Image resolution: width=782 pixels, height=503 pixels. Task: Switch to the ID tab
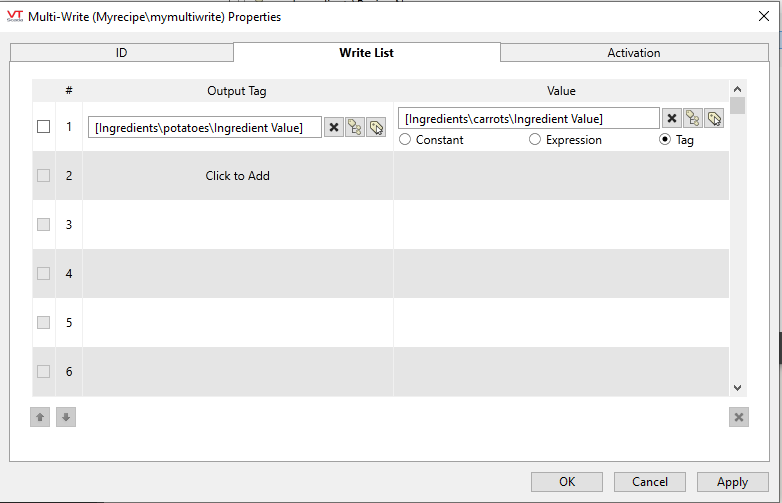[x=121, y=53]
